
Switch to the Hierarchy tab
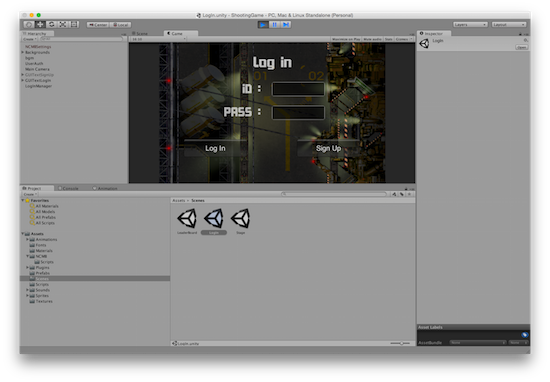[x=37, y=34]
